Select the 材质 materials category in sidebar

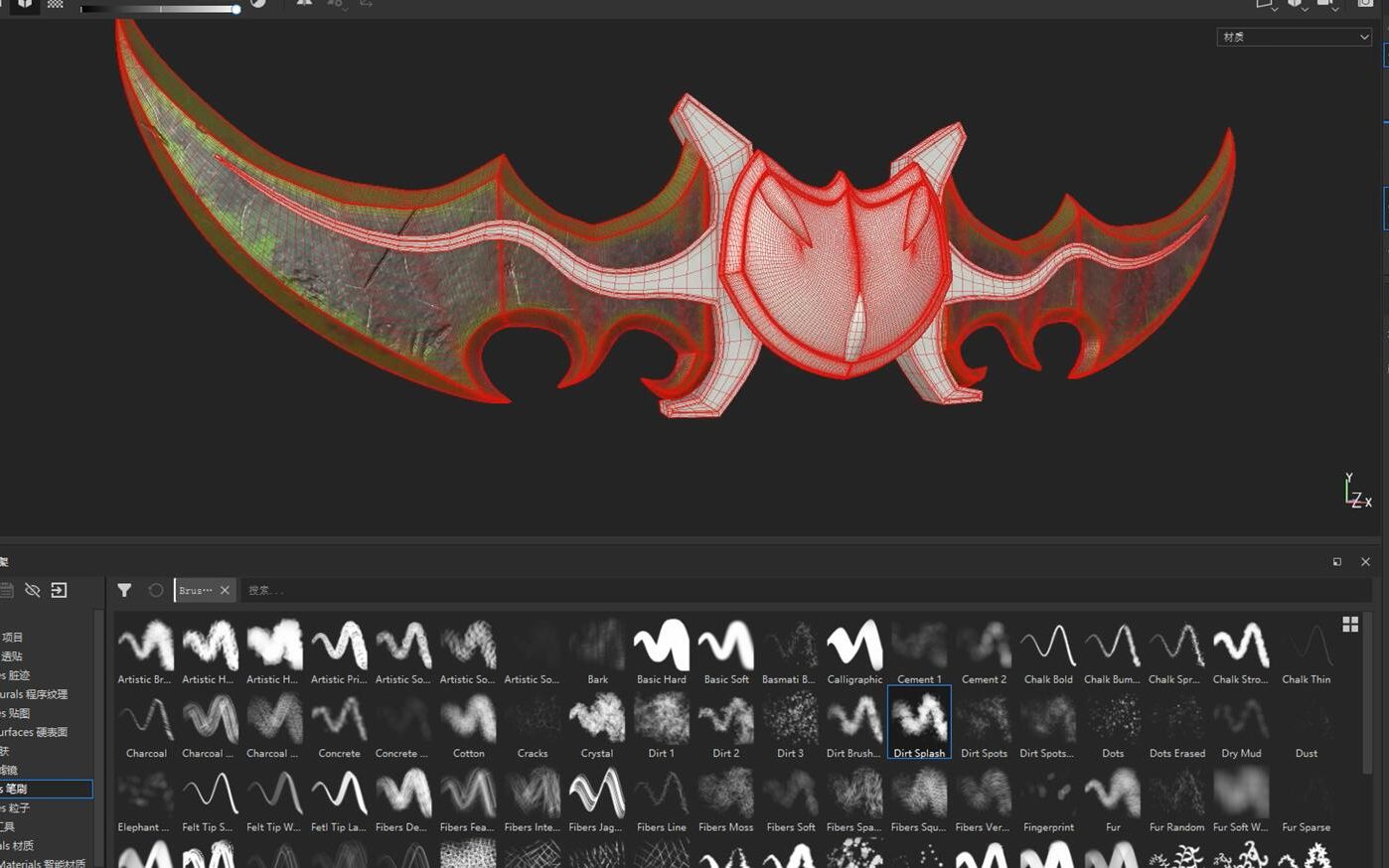pyautogui.click(x=18, y=845)
